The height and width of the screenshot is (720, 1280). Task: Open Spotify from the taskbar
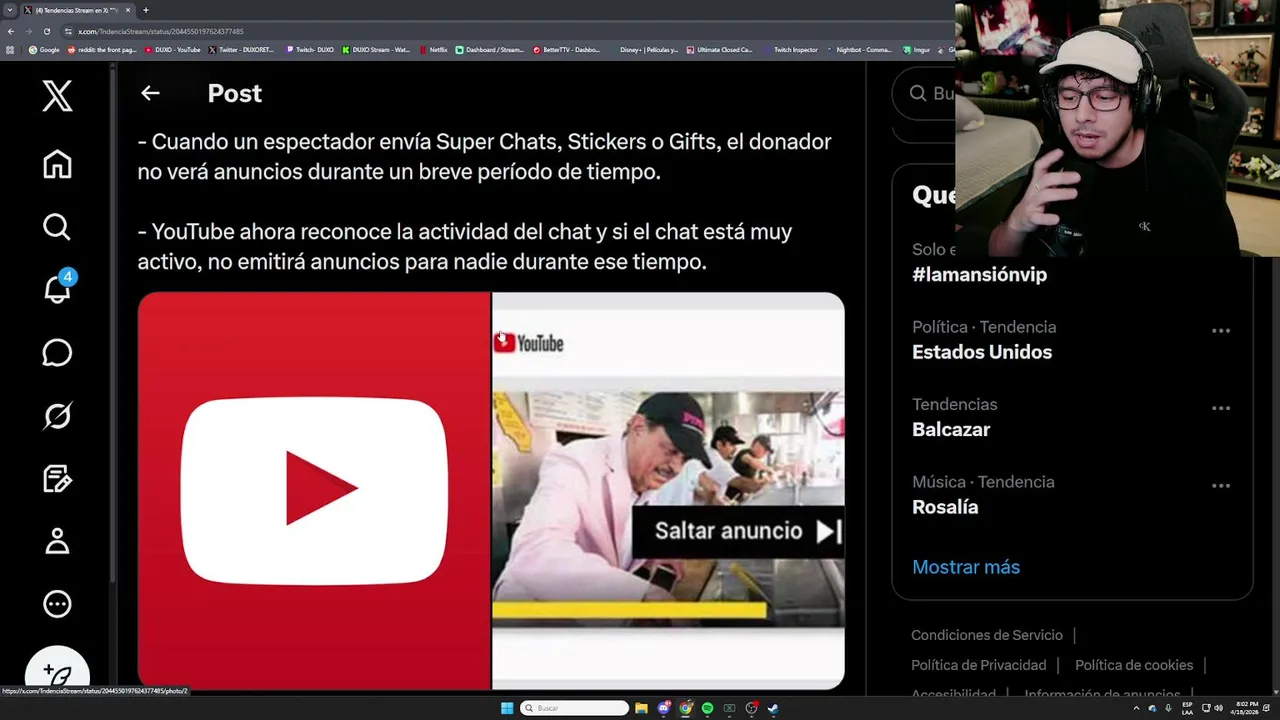(708, 708)
